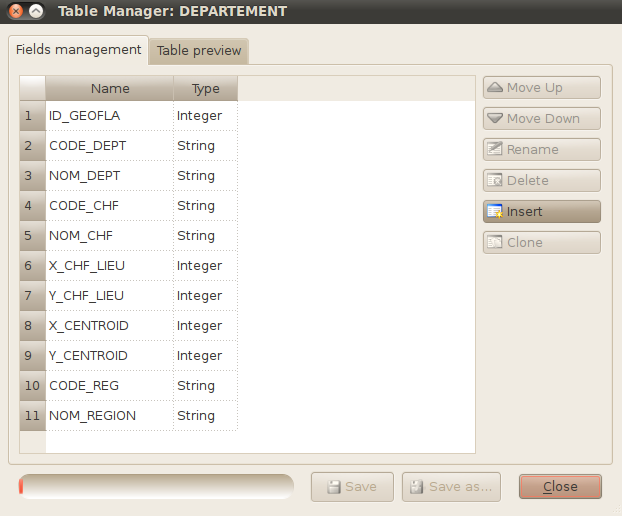Image resolution: width=622 pixels, height=516 pixels.
Task: Click the Clone field icon
Action: pos(494,242)
